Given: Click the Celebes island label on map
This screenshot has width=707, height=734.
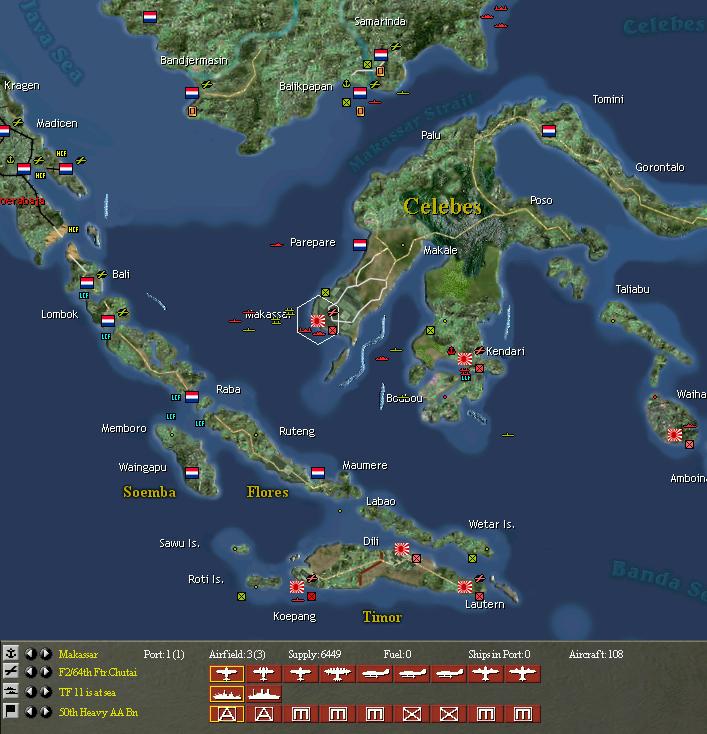Looking at the screenshot, I should coord(442,206).
